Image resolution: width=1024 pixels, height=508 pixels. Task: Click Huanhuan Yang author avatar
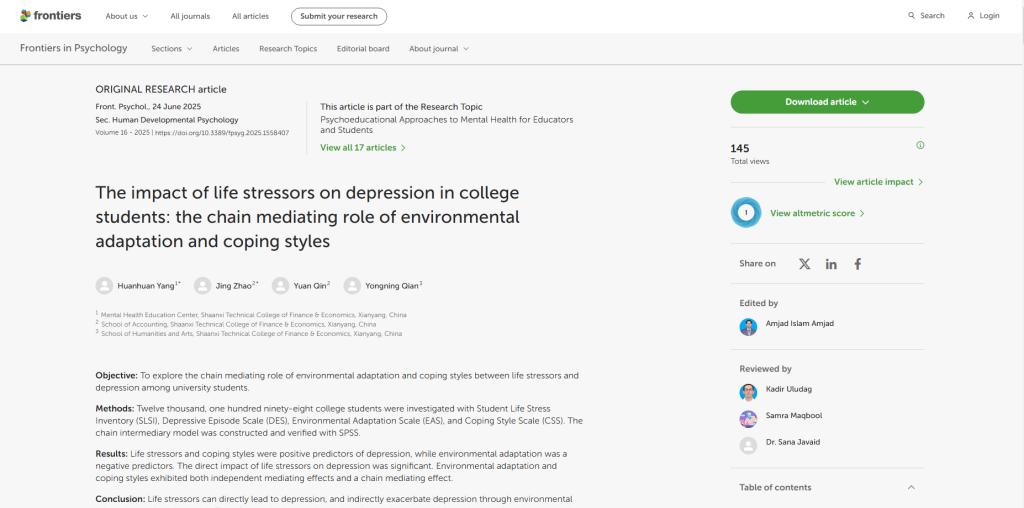click(x=104, y=286)
